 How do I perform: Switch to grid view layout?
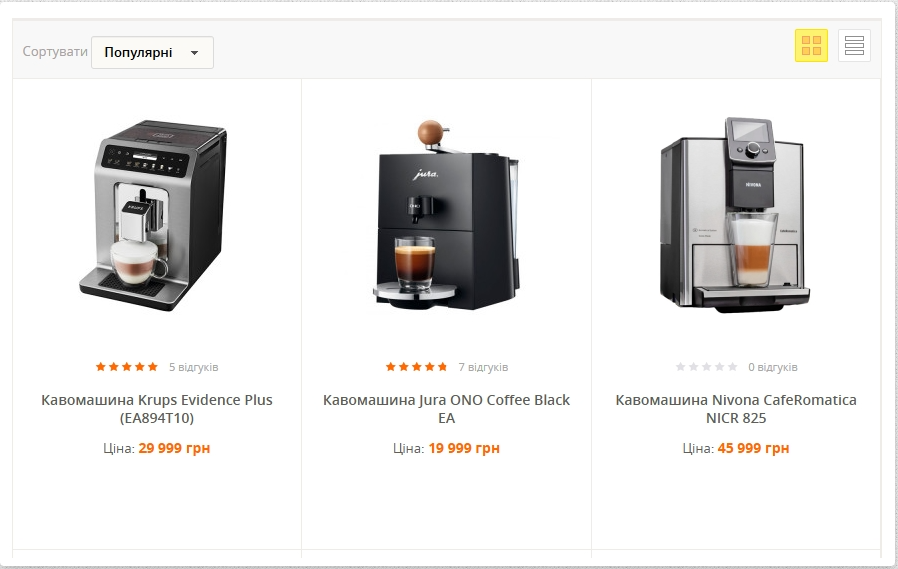pyautogui.click(x=811, y=45)
